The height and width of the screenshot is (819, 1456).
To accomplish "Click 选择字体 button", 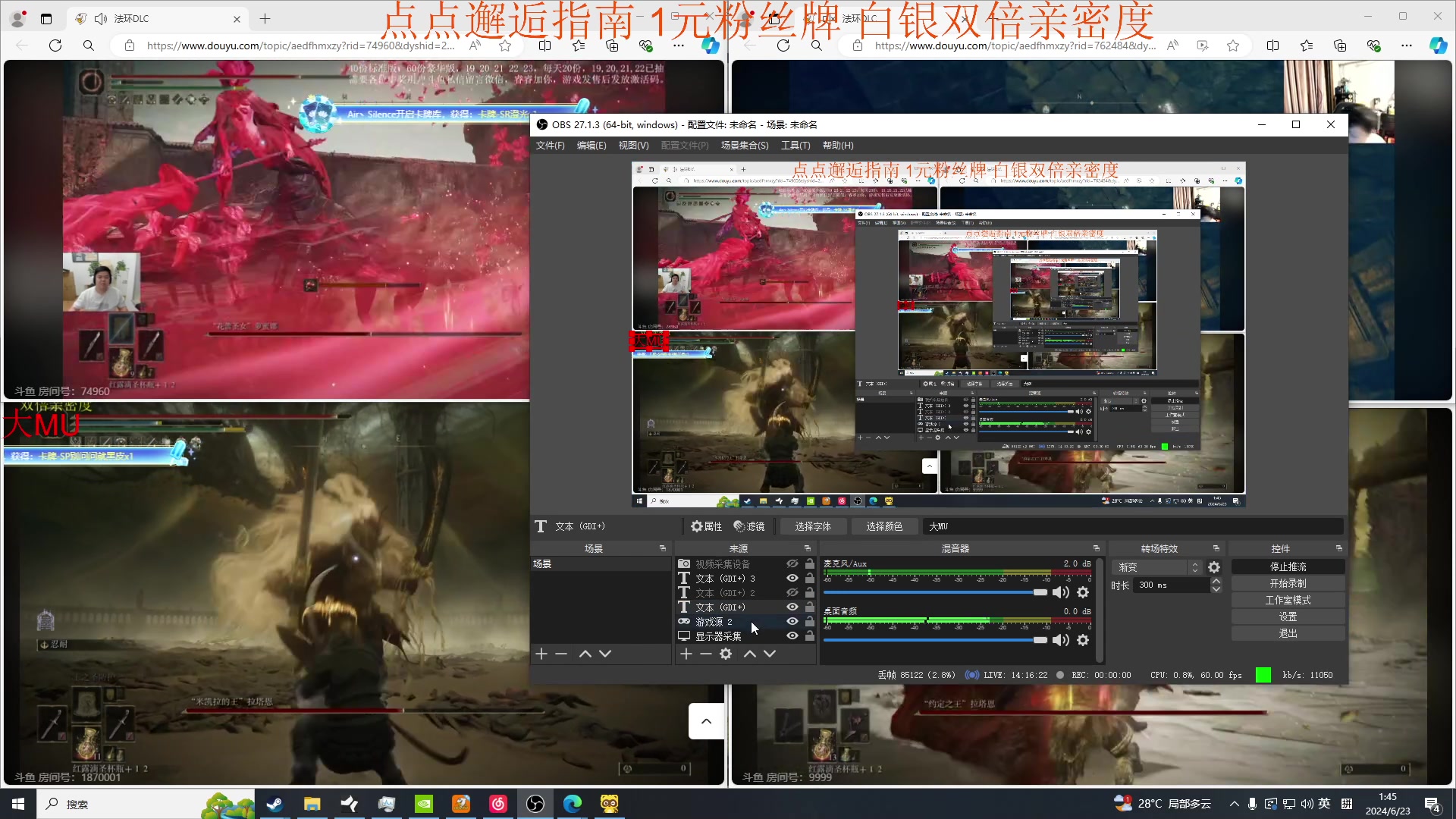I will [813, 526].
